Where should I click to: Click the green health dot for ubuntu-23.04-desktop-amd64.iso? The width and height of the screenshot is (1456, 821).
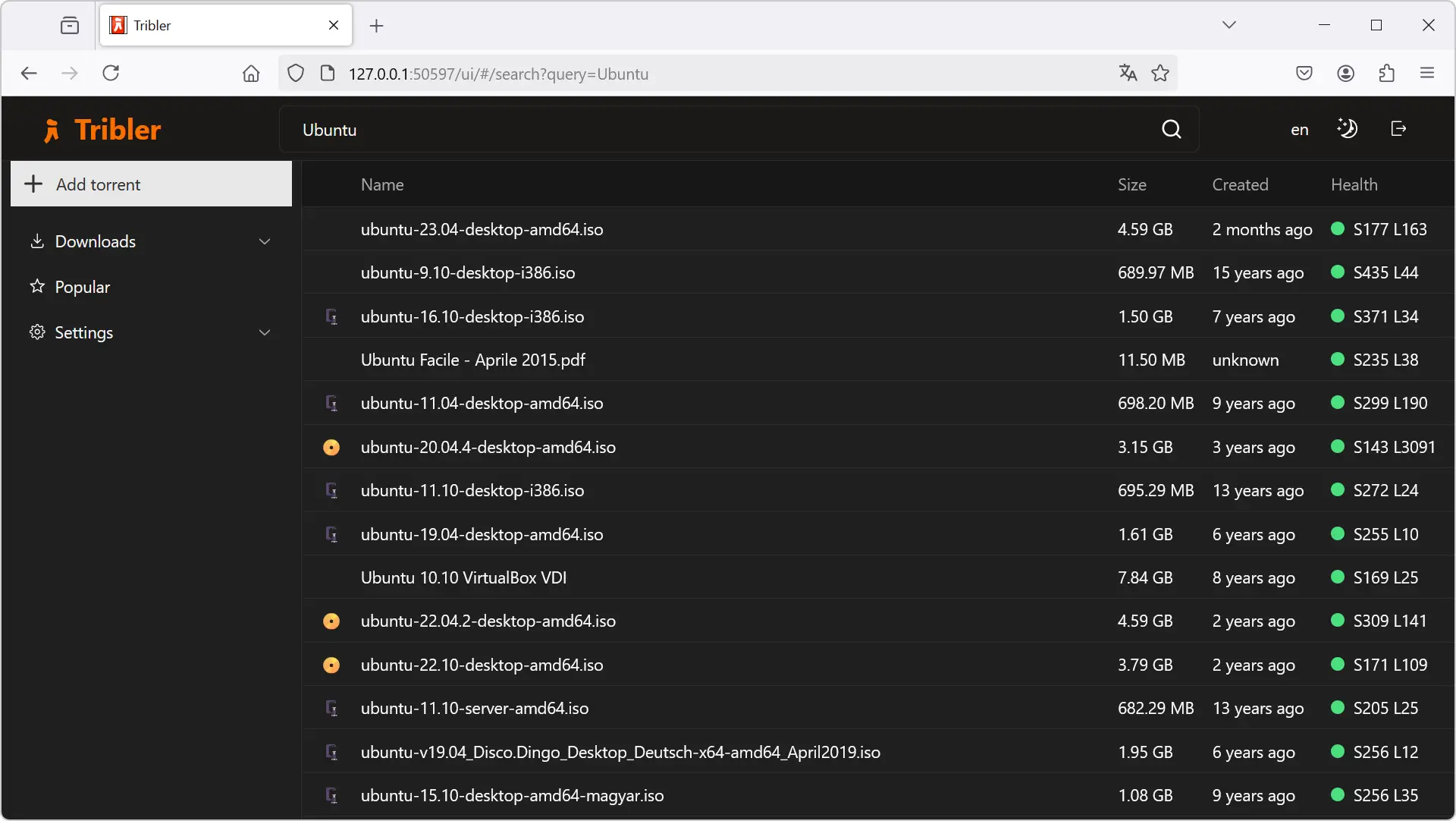(x=1338, y=228)
